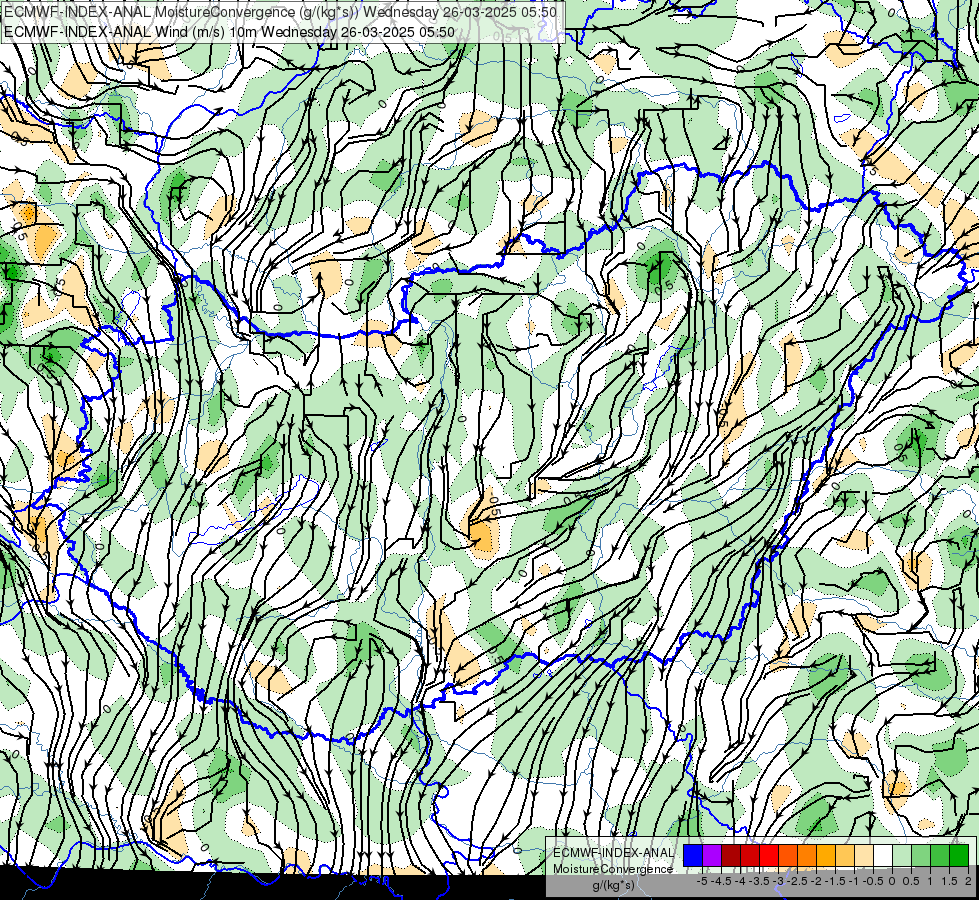
Task: Pick the bright red swatch between -3 and -2.5
Action: tap(769, 856)
